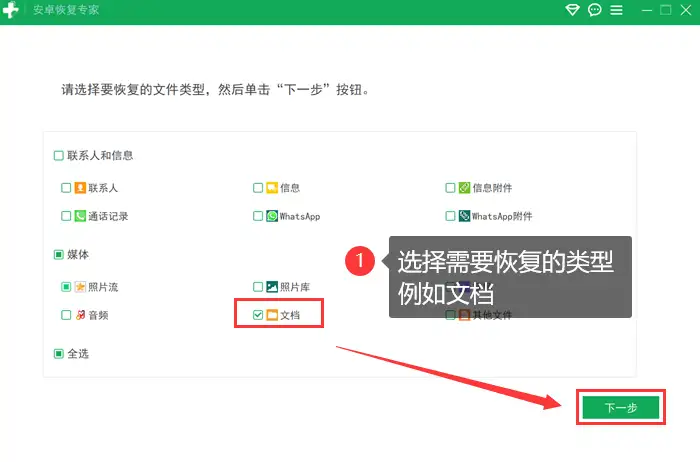Viewport: 700px width, 462px height.
Task: Click the orange 联系人 contacts icon
Action: [x=80, y=188]
